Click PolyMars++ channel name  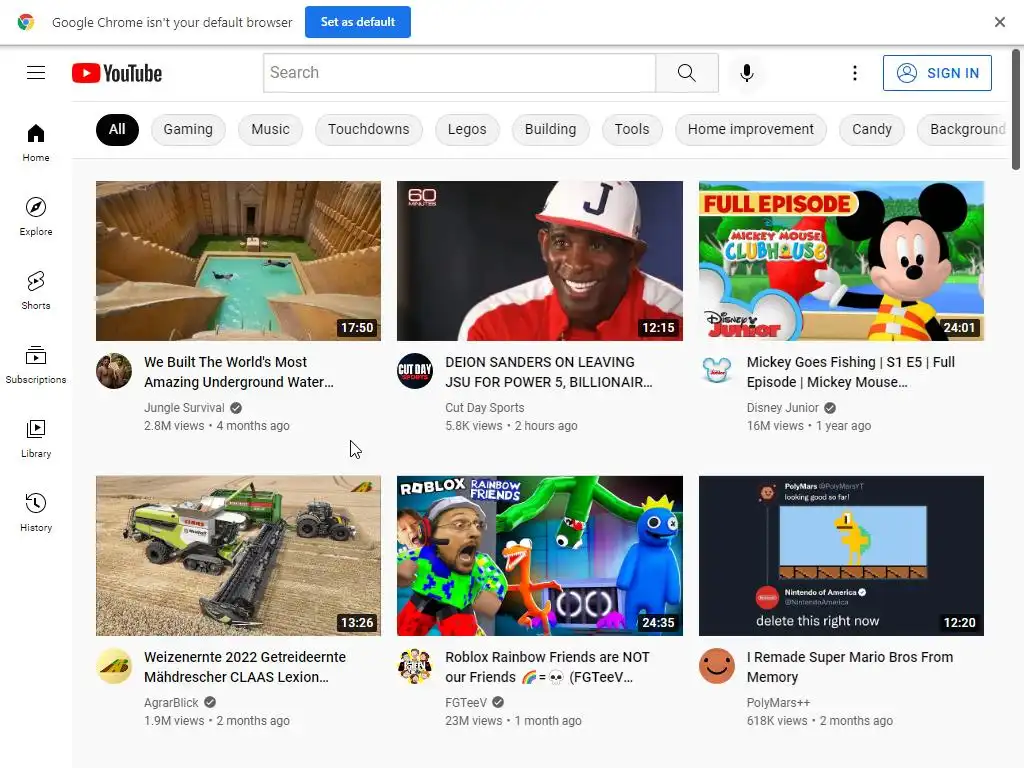(x=778, y=703)
